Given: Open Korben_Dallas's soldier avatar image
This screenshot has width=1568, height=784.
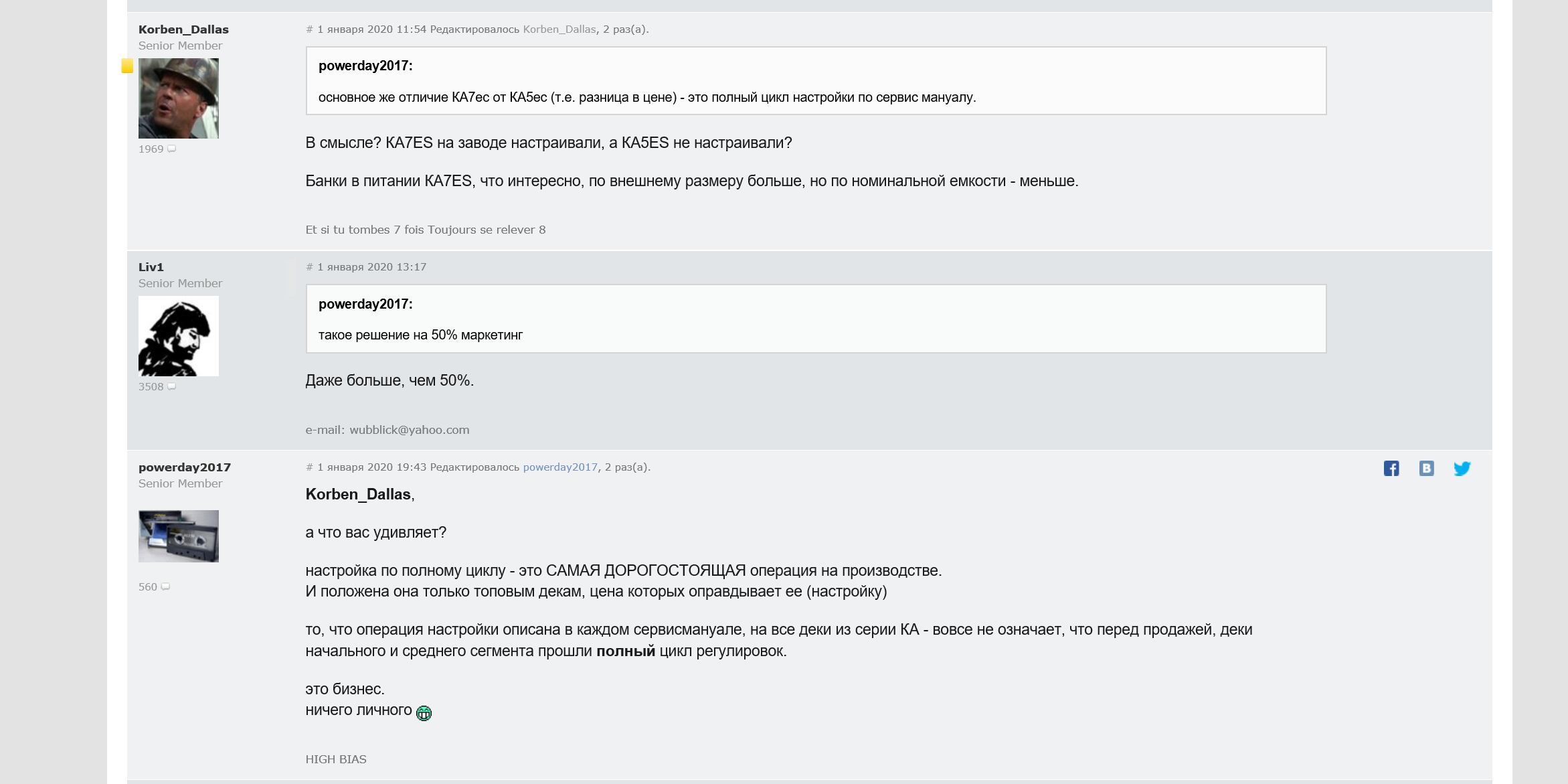Looking at the screenshot, I should [179, 98].
